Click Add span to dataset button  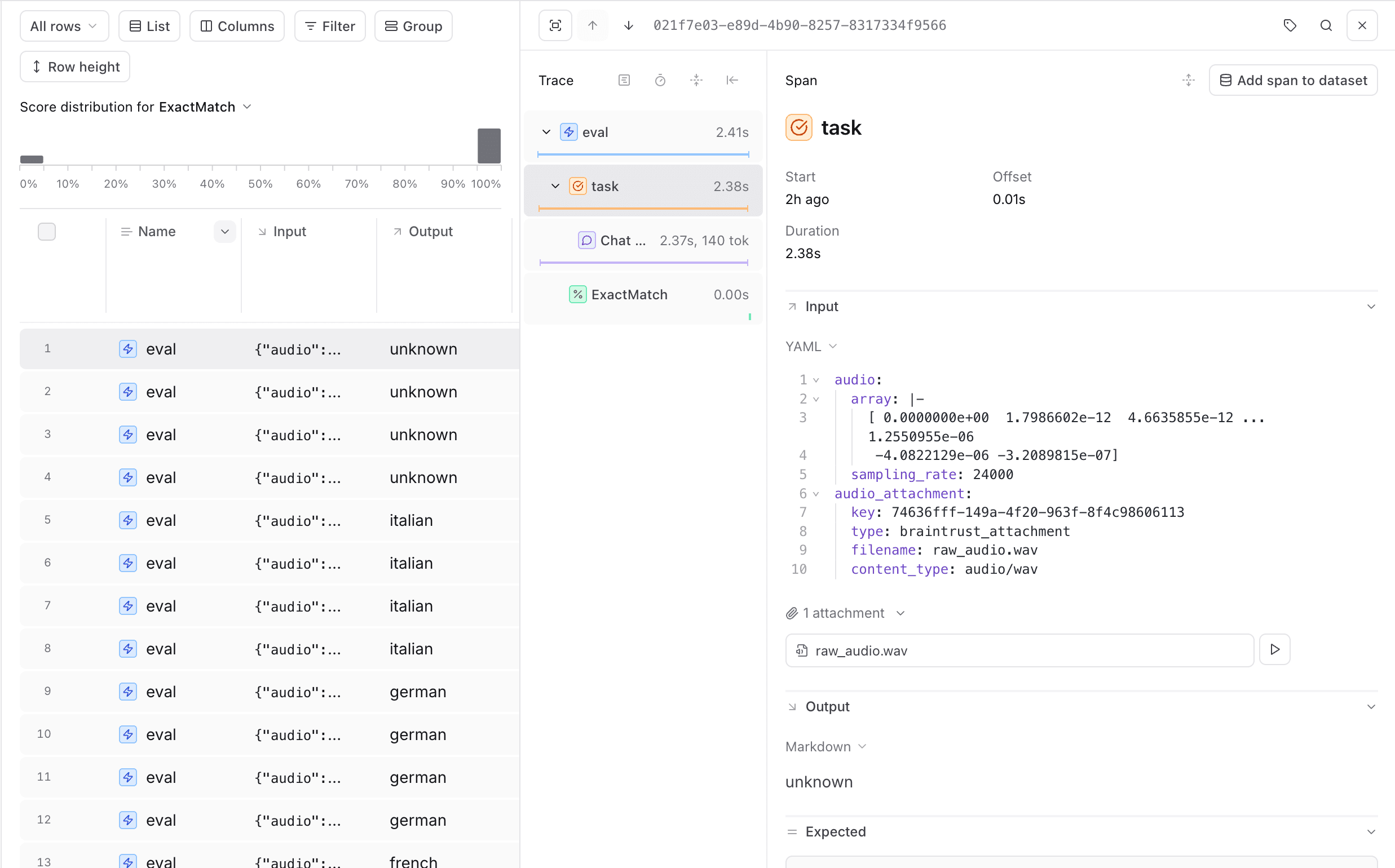1293,81
